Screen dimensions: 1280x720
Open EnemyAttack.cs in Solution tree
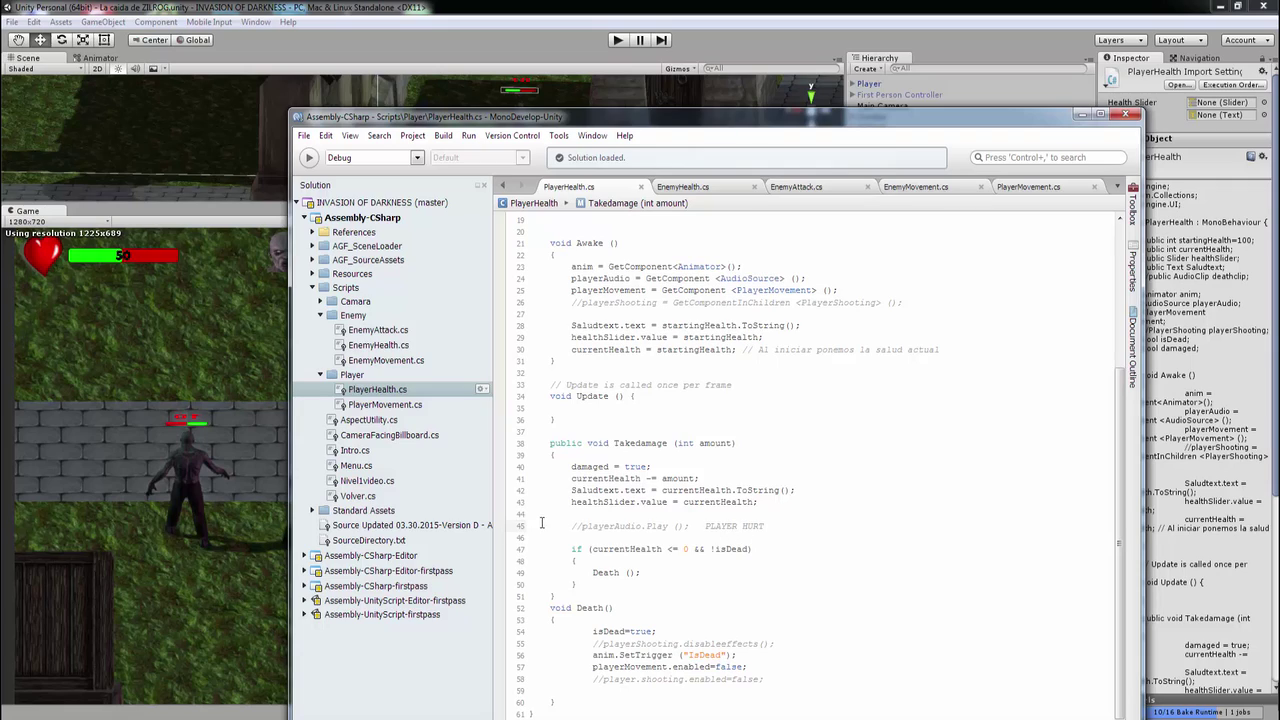[378, 330]
